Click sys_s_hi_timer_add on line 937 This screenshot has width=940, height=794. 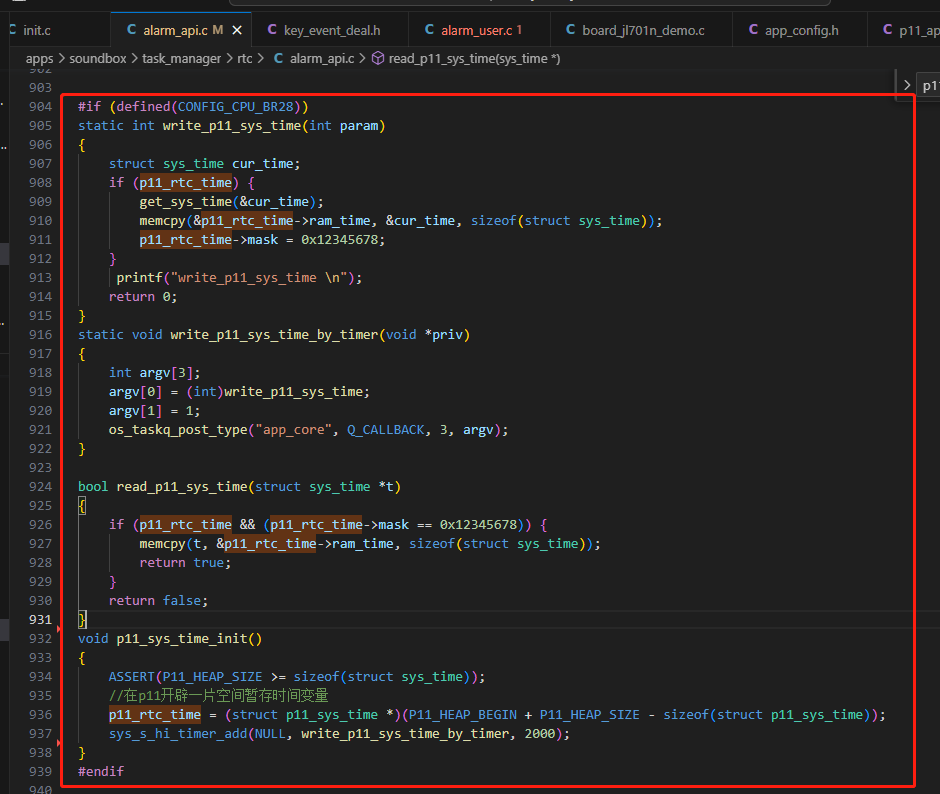(x=178, y=734)
